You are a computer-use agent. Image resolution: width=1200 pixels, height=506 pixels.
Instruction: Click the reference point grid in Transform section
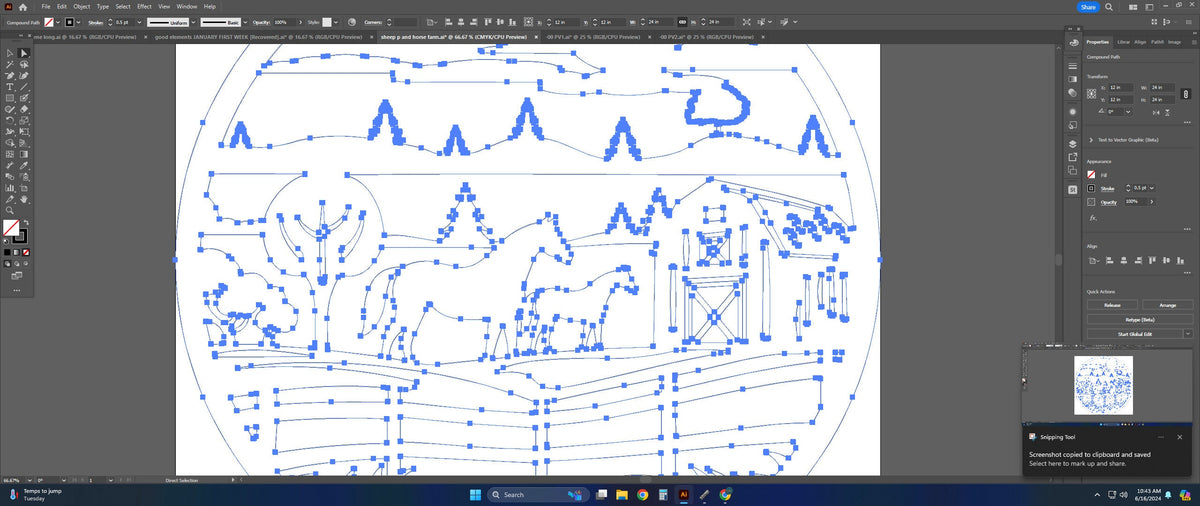click(x=1091, y=93)
